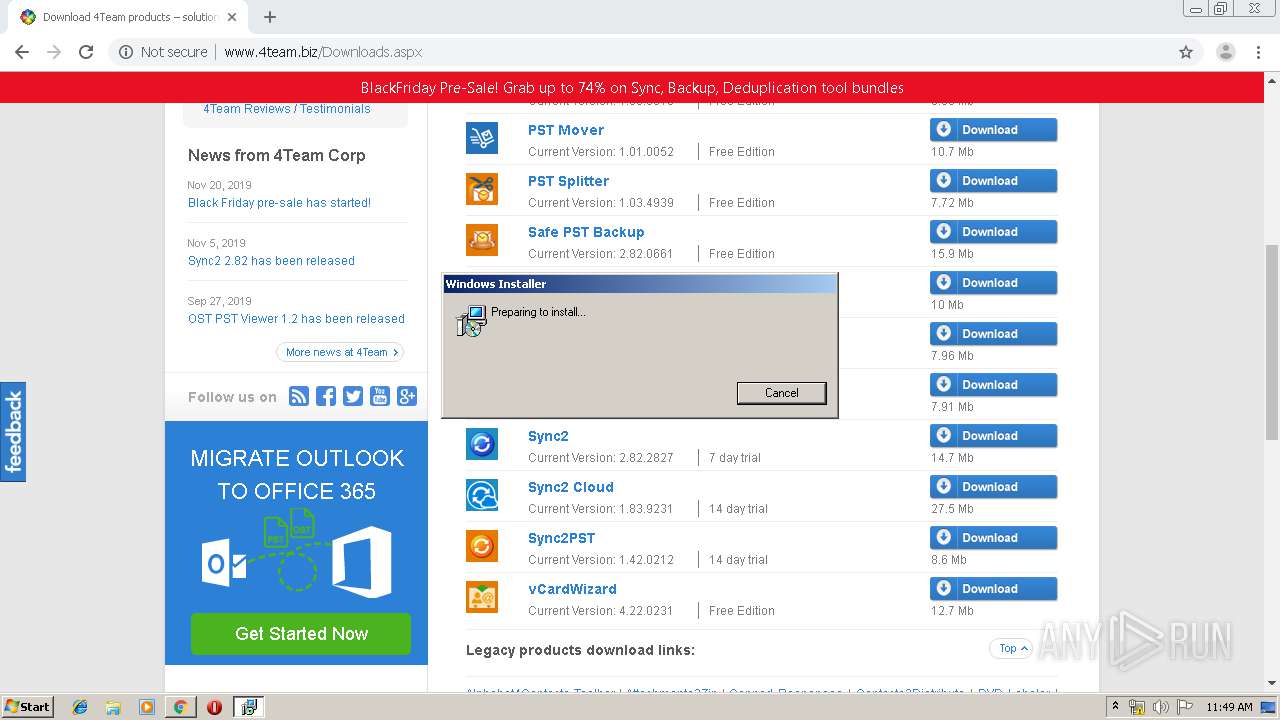Click the Sync2 product icon
This screenshot has height=720, width=1280.
(x=482, y=444)
